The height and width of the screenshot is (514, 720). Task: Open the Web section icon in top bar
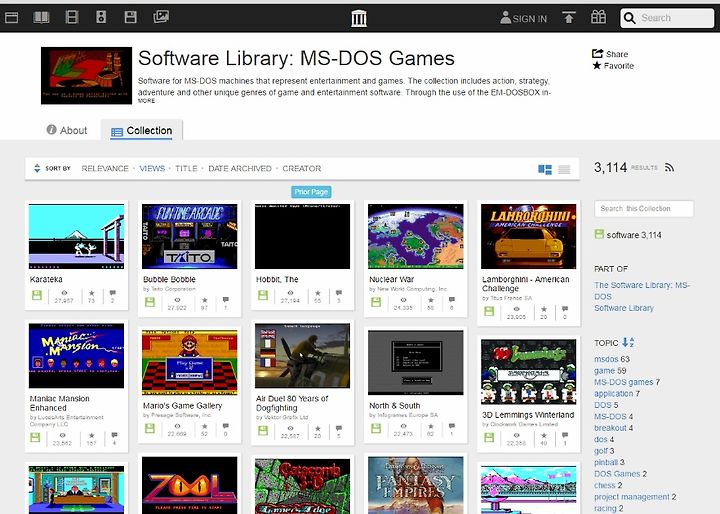pos(11,18)
